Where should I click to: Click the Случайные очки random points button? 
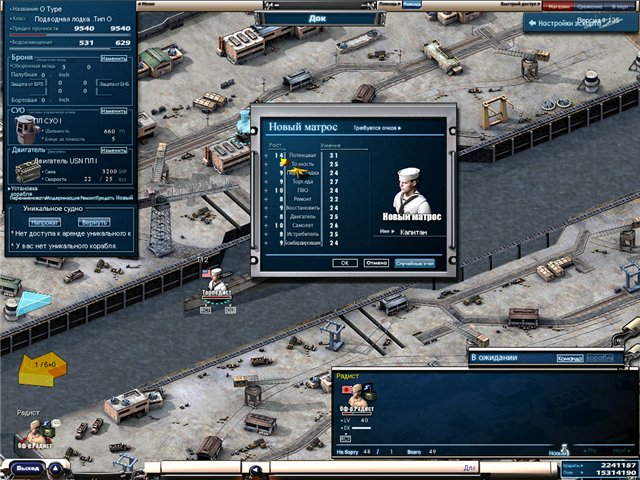tap(414, 262)
